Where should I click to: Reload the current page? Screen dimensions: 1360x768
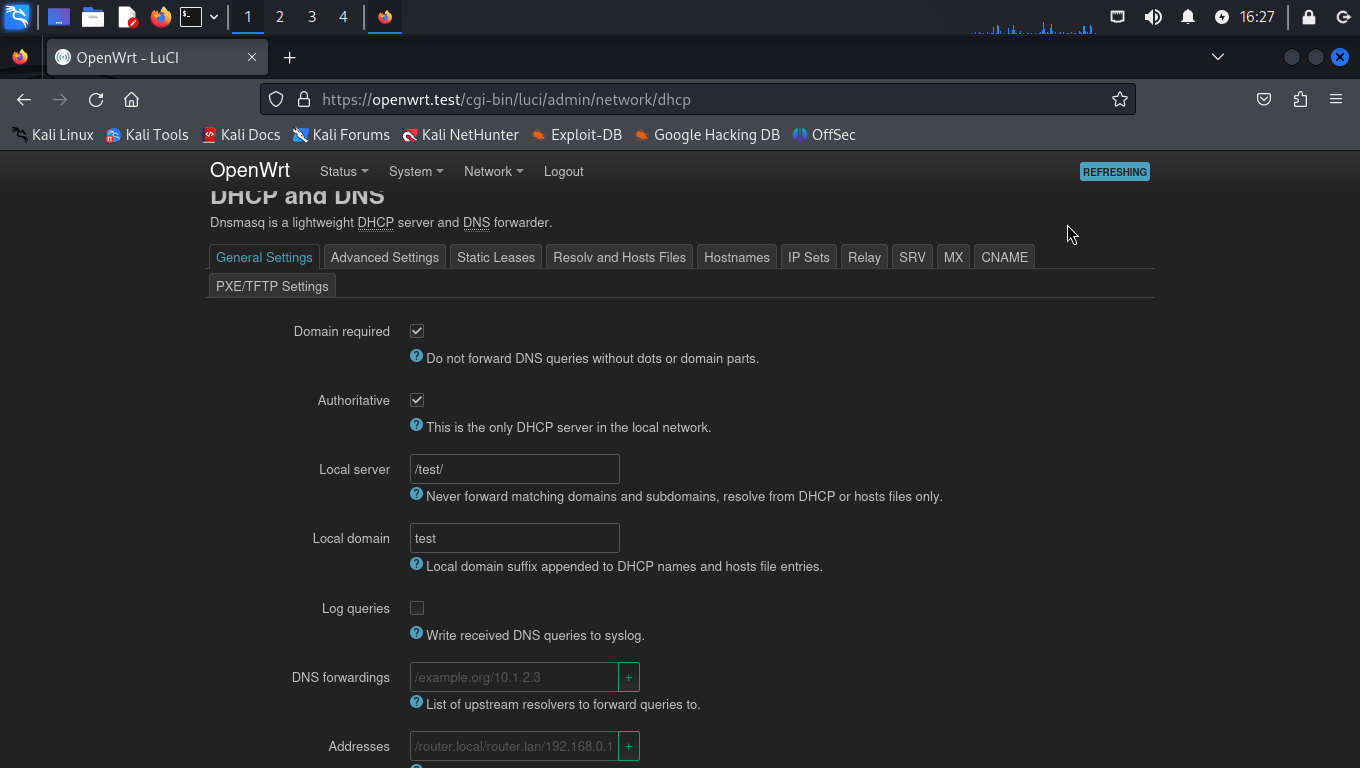pyautogui.click(x=96, y=99)
